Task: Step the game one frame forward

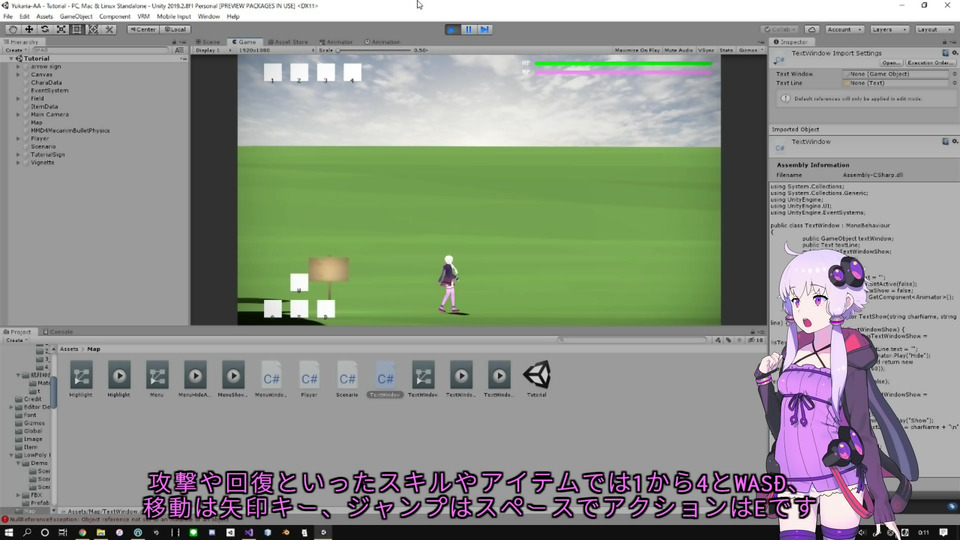Action: point(485,29)
